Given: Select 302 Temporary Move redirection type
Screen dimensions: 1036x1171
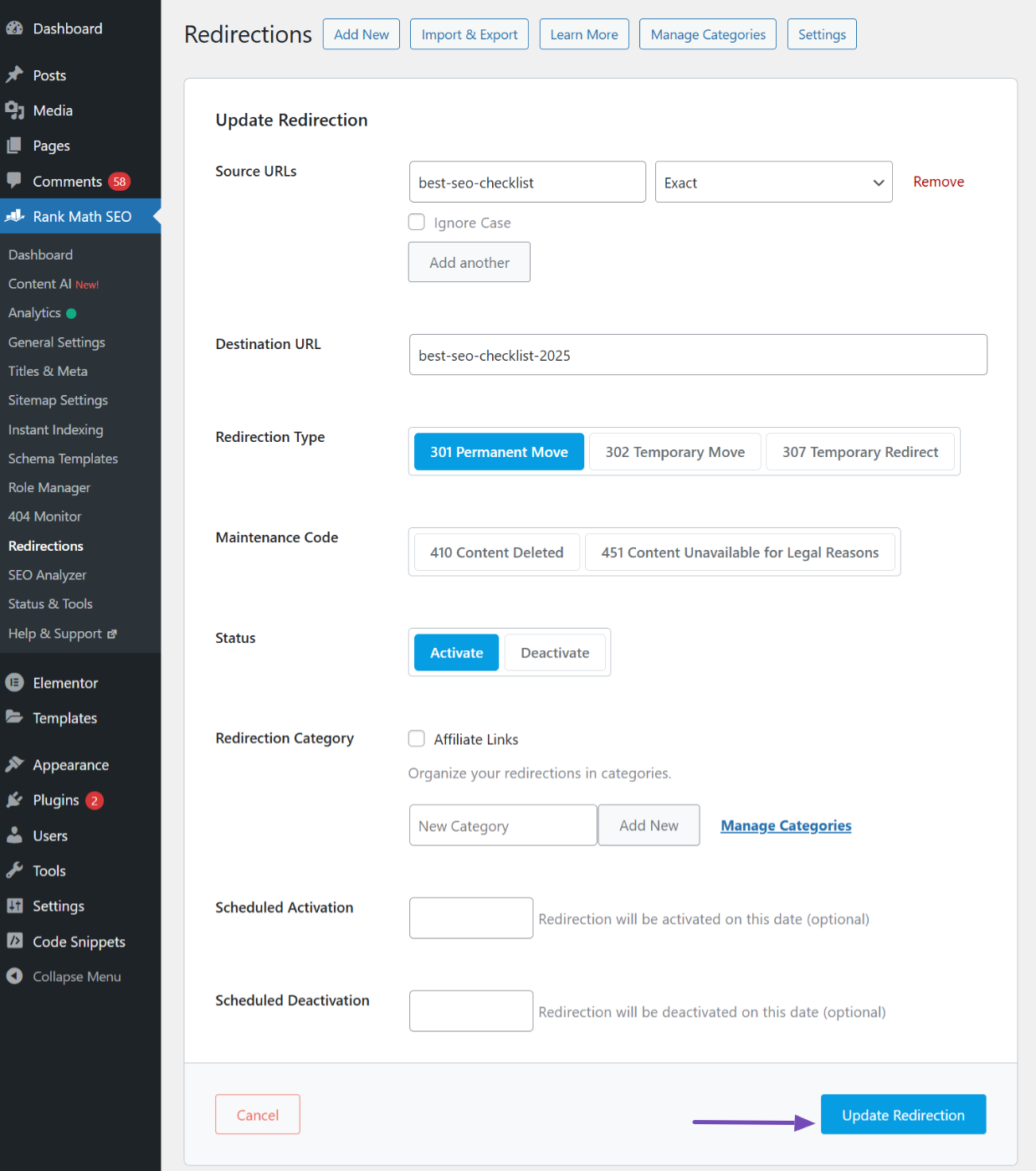Looking at the screenshot, I should (x=674, y=452).
